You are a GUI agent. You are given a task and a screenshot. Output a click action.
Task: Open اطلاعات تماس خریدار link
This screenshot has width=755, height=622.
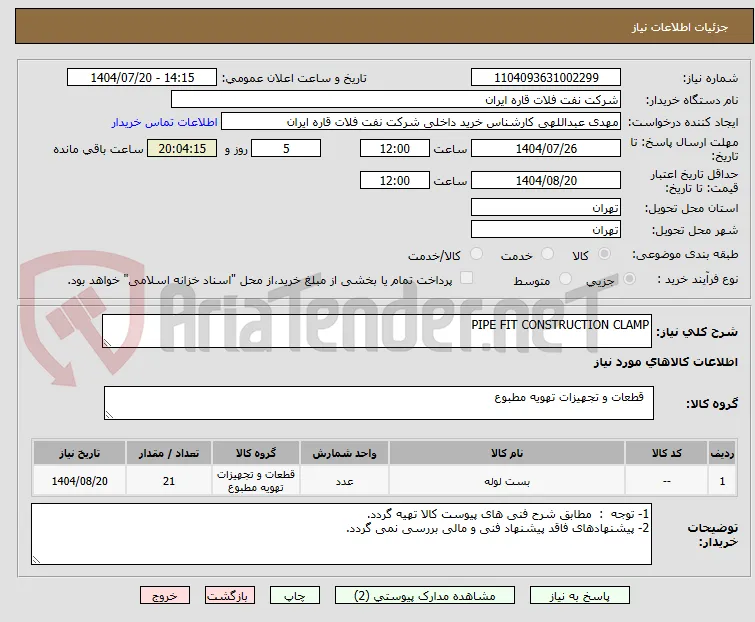coord(165,122)
